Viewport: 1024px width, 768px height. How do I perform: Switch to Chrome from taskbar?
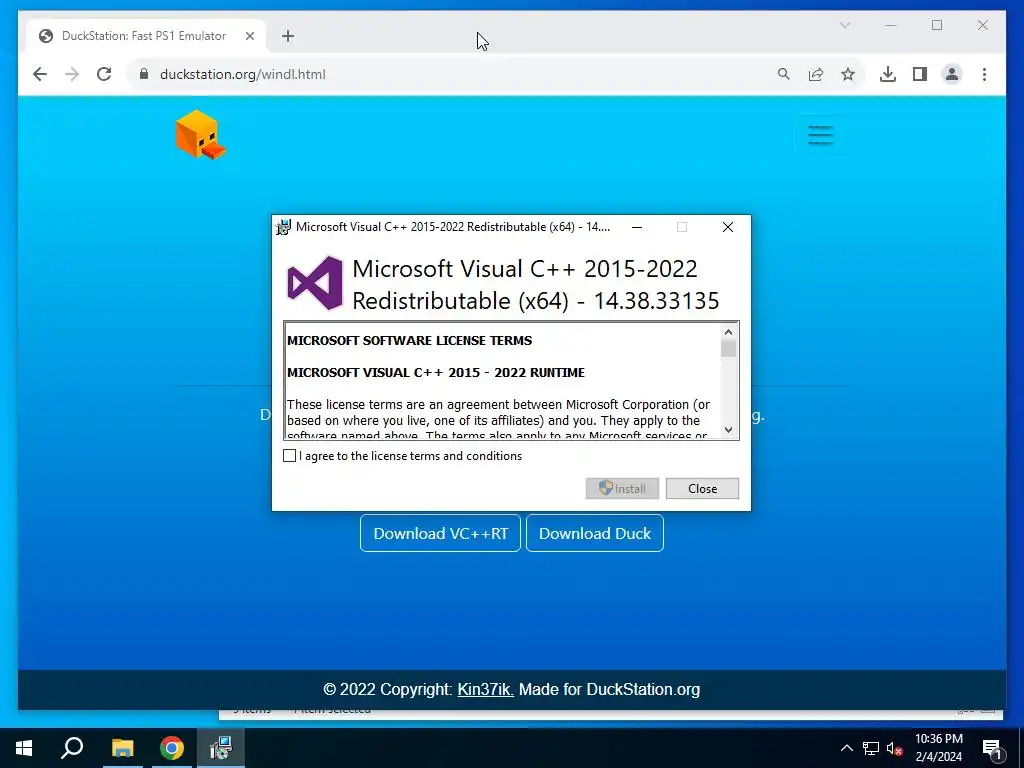tap(172, 748)
